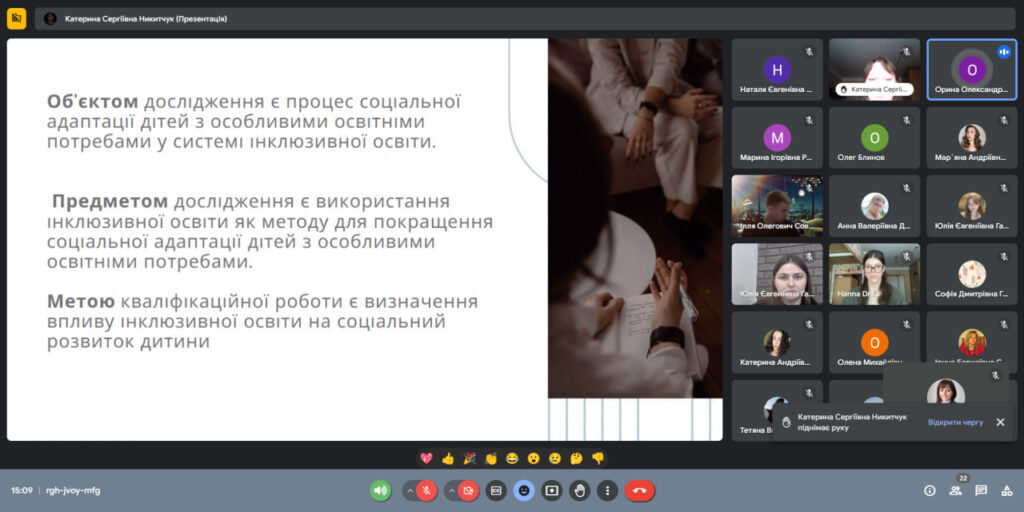Screen dimensions: 1024x512
Task: Click the green audio speaker button
Action: [380, 491]
